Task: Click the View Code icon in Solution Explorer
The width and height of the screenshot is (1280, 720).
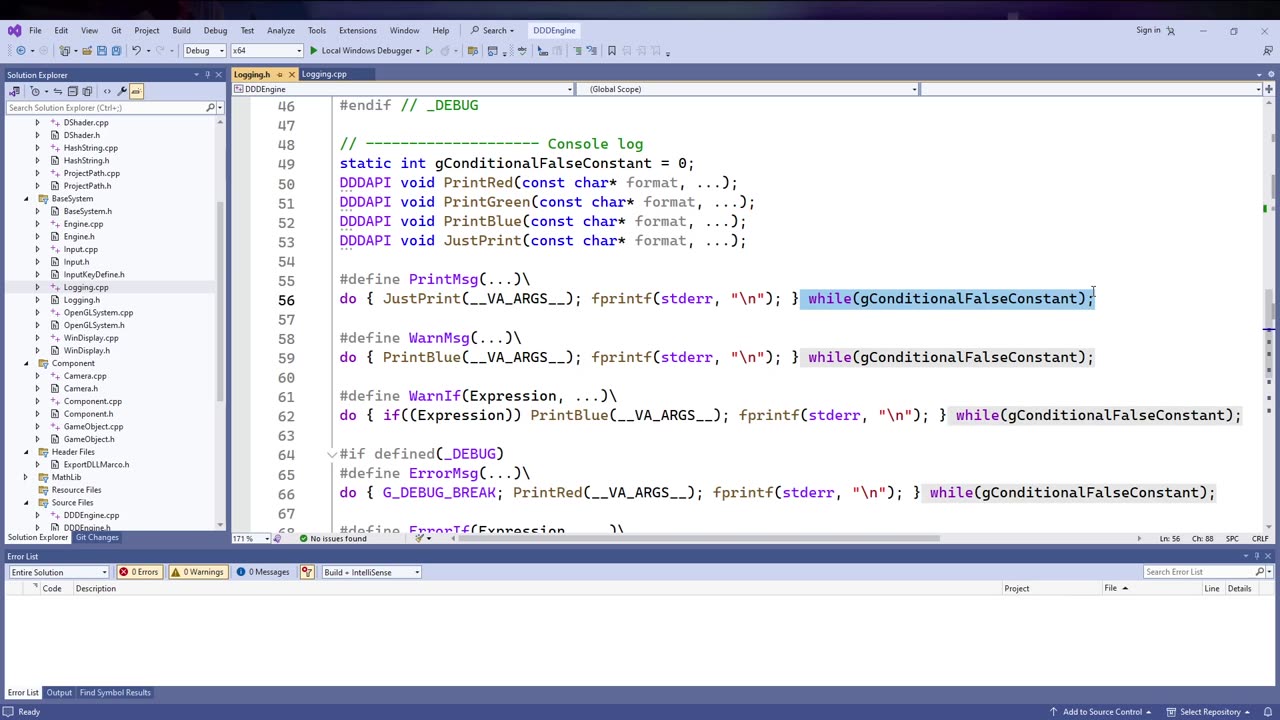Action: 107,91
